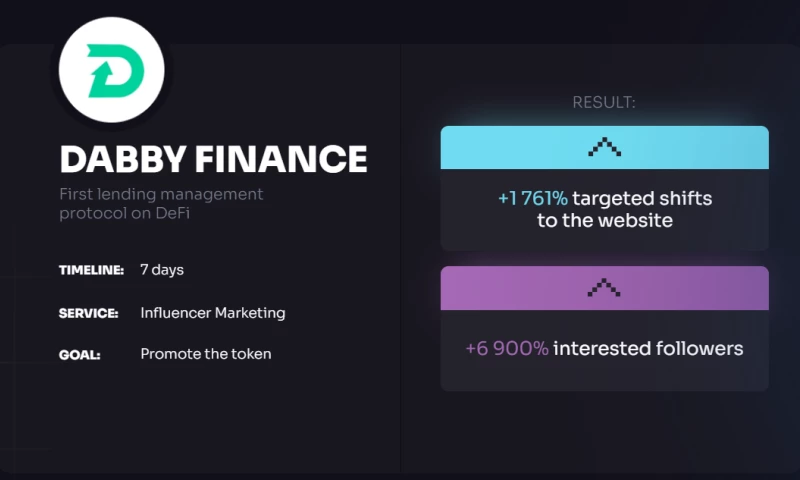
Task: Click the TIMELINE label
Action: 91,270
